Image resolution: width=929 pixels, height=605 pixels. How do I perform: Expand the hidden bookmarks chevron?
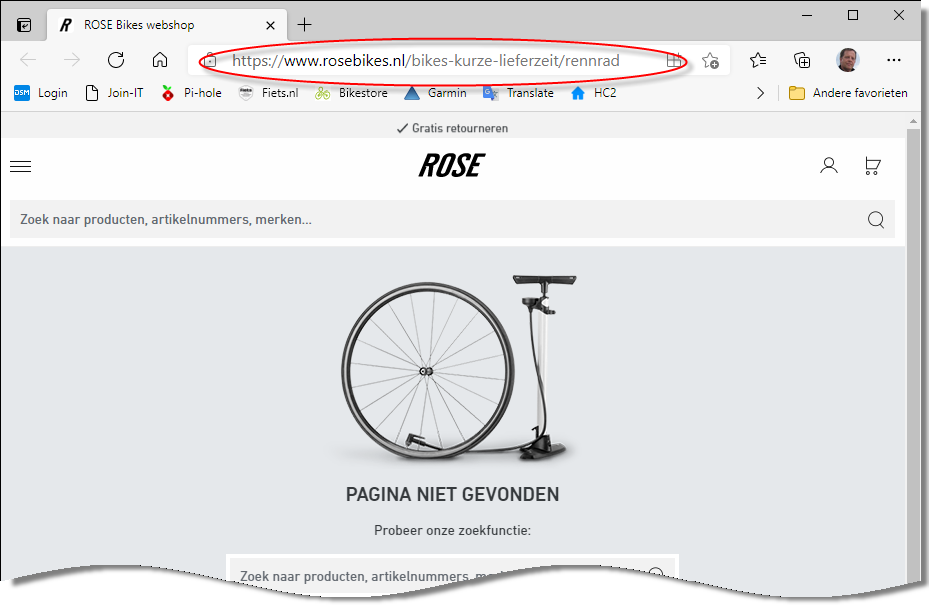pos(760,93)
